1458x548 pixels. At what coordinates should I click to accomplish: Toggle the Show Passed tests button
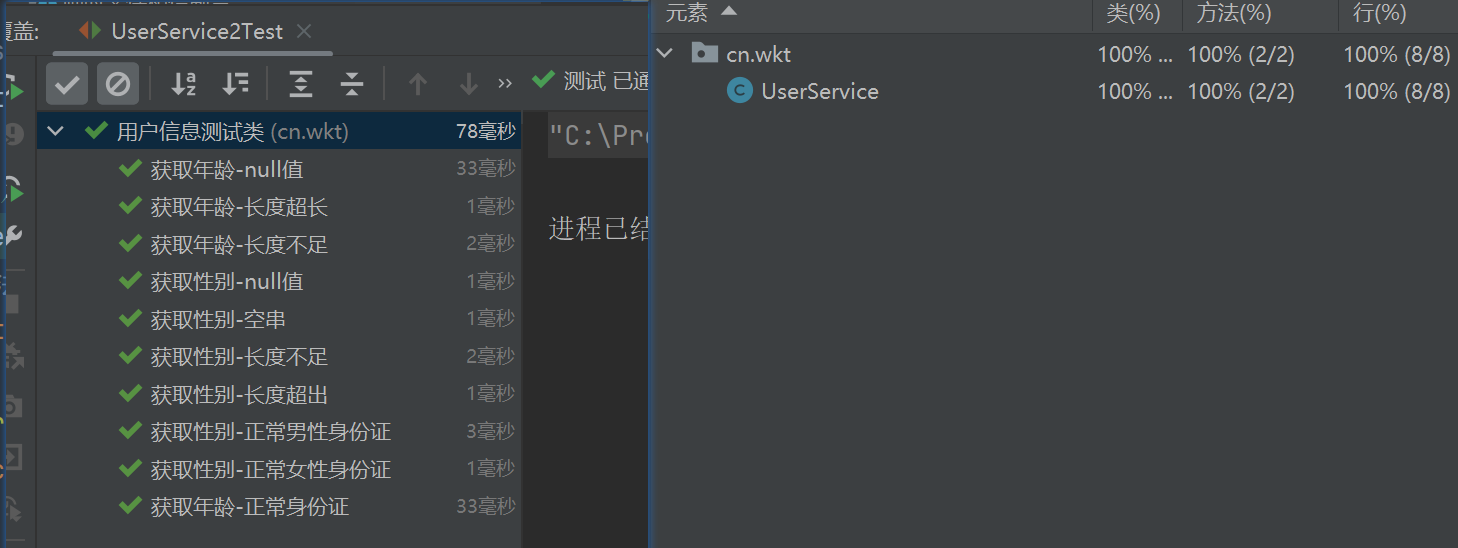(x=67, y=84)
